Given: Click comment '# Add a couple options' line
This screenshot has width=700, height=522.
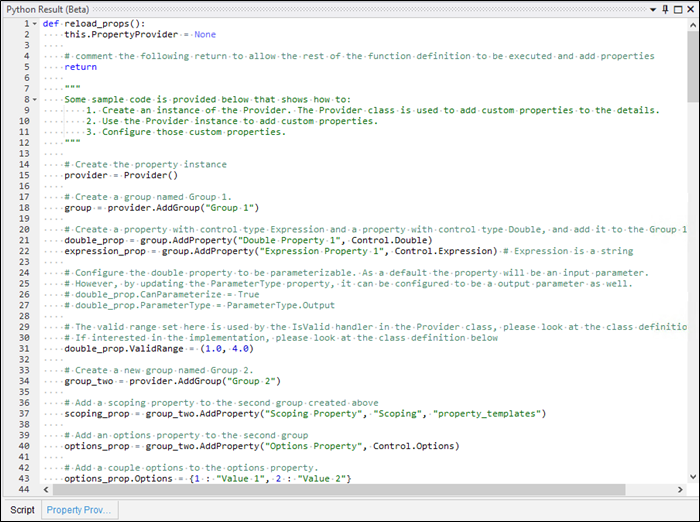Looking at the screenshot, I should point(191,468).
